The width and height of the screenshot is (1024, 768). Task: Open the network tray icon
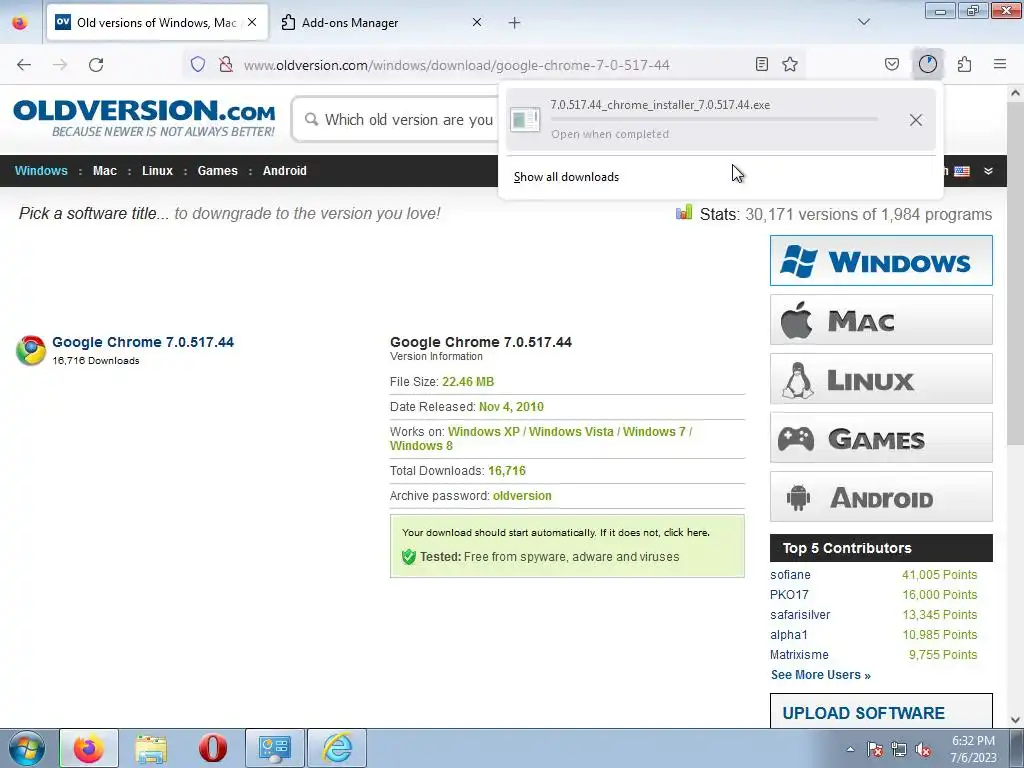[x=899, y=749]
